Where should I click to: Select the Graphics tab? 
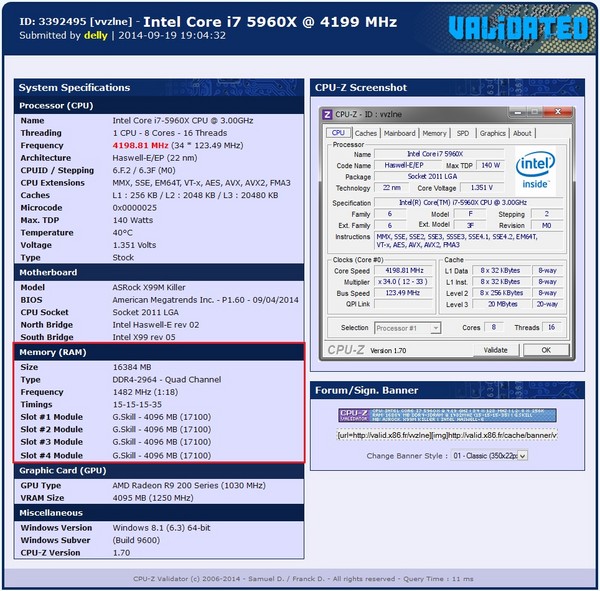pos(492,133)
